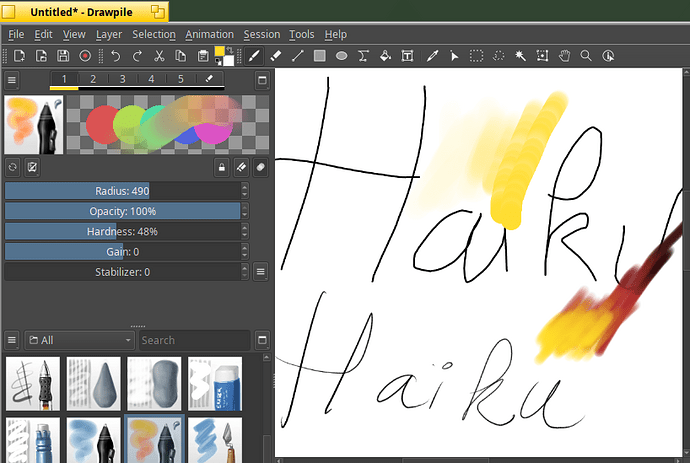Select the Flood fill bucket tool

tap(385, 56)
